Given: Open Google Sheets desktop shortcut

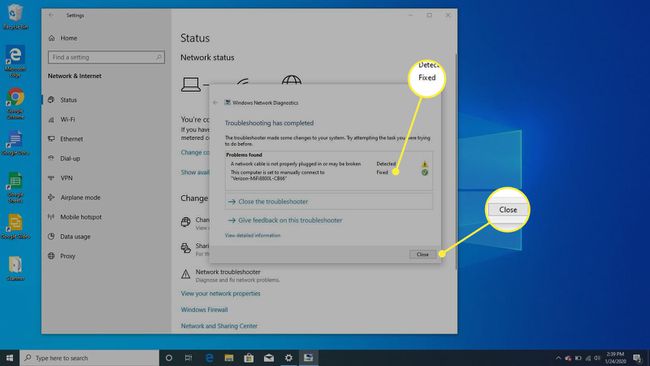Looking at the screenshot, I should (x=15, y=187).
